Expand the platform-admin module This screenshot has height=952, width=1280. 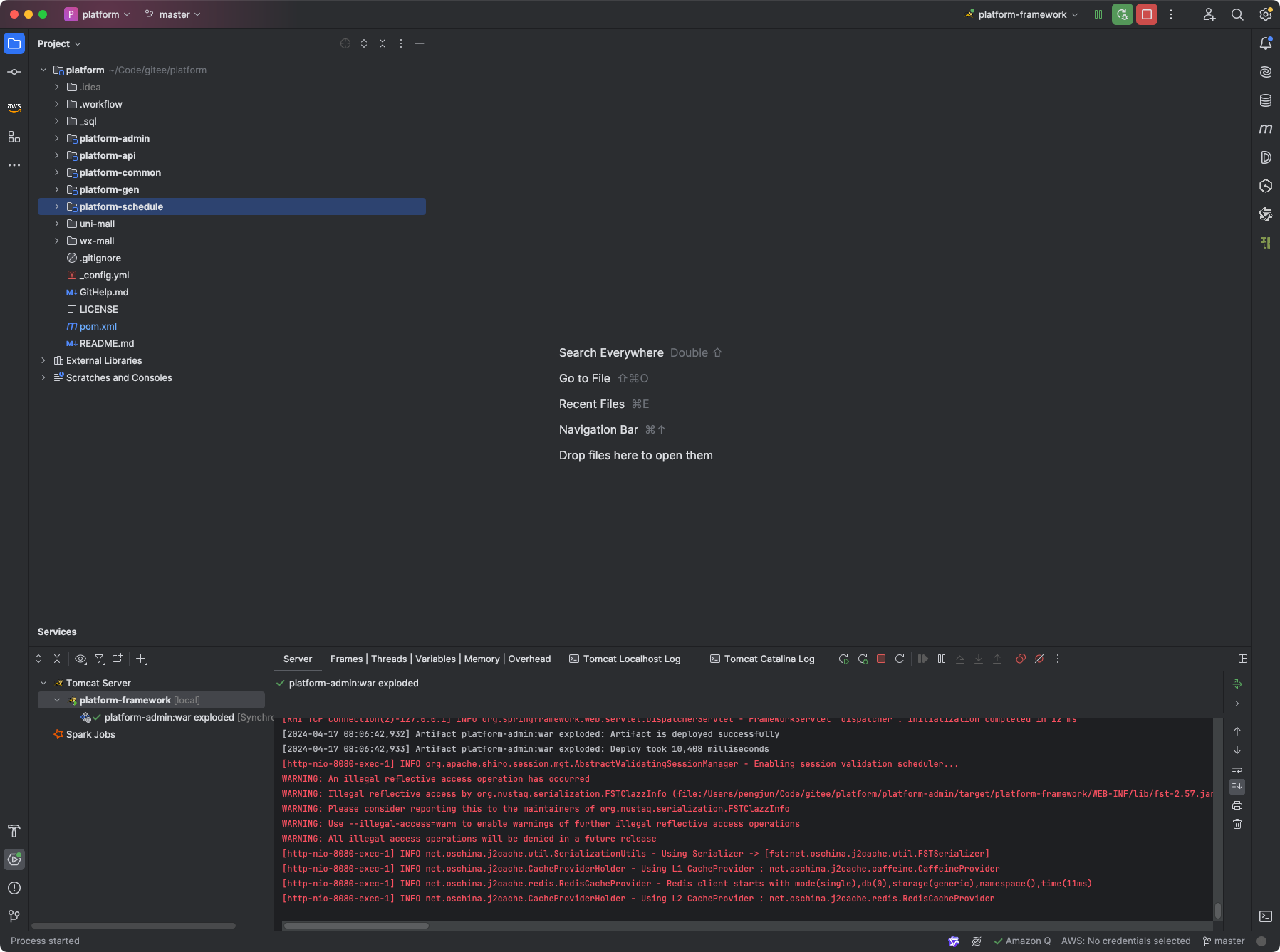[57, 138]
